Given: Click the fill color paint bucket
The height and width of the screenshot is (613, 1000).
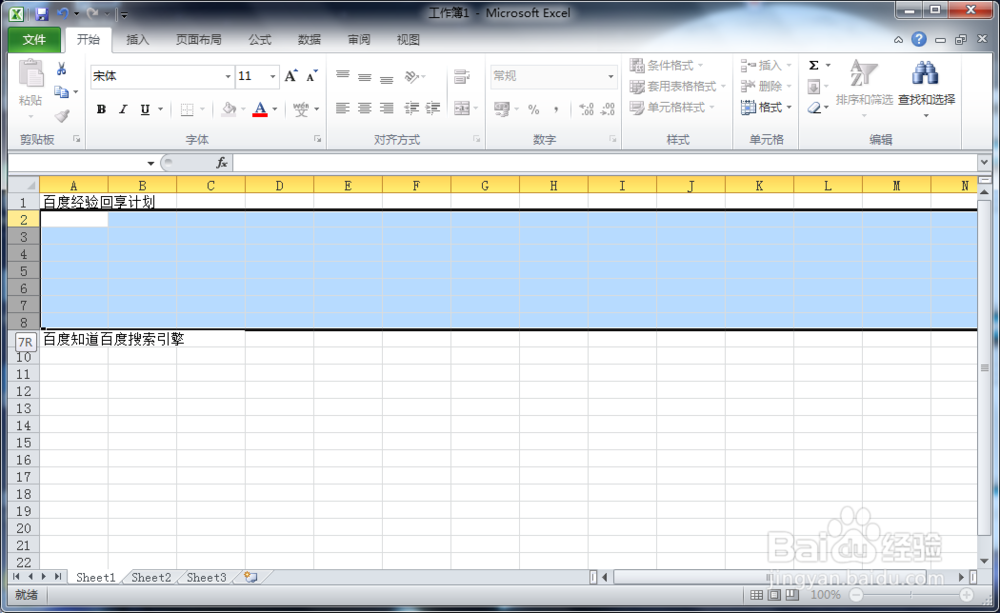Looking at the screenshot, I should tap(228, 110).
